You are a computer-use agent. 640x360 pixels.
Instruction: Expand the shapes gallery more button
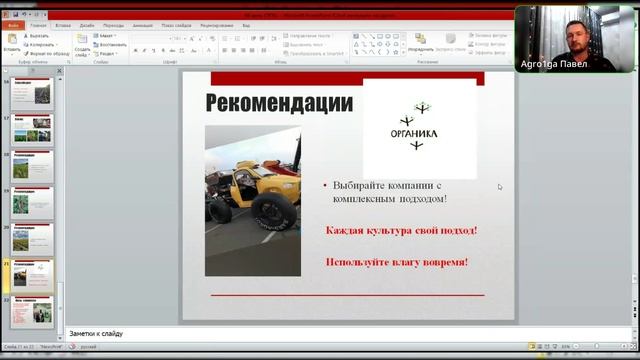pos(404,52)
